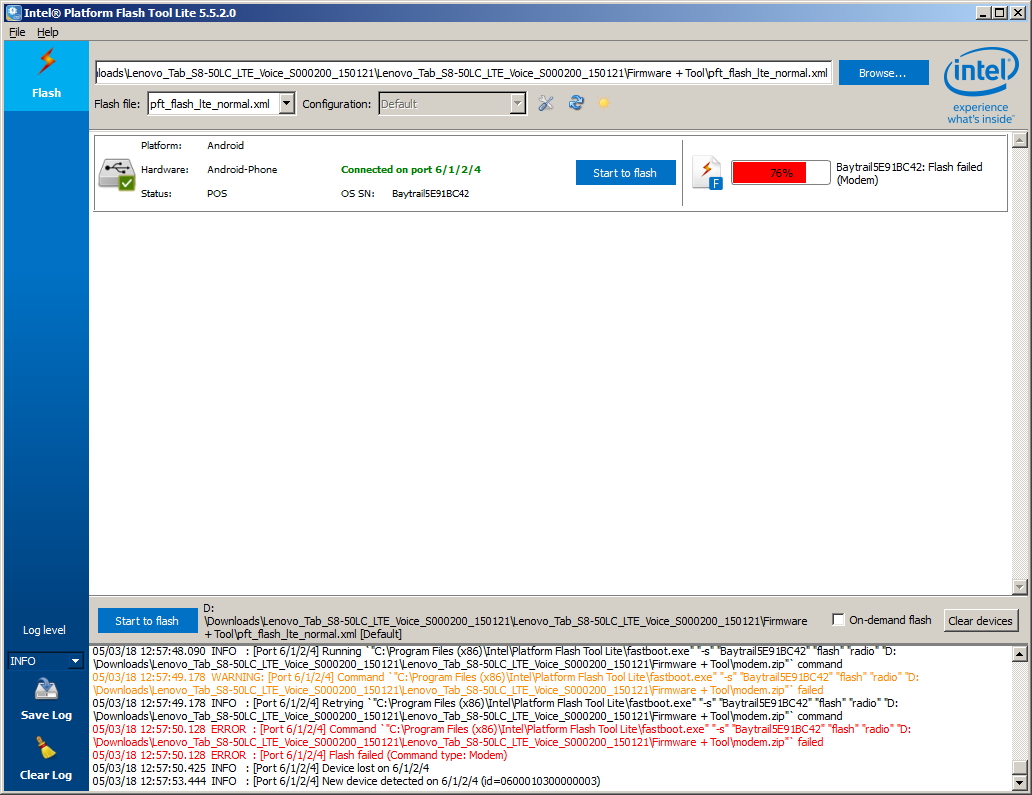Click Start to flash in device row
The image size is (1032, 795).
(x=625, y=173)
